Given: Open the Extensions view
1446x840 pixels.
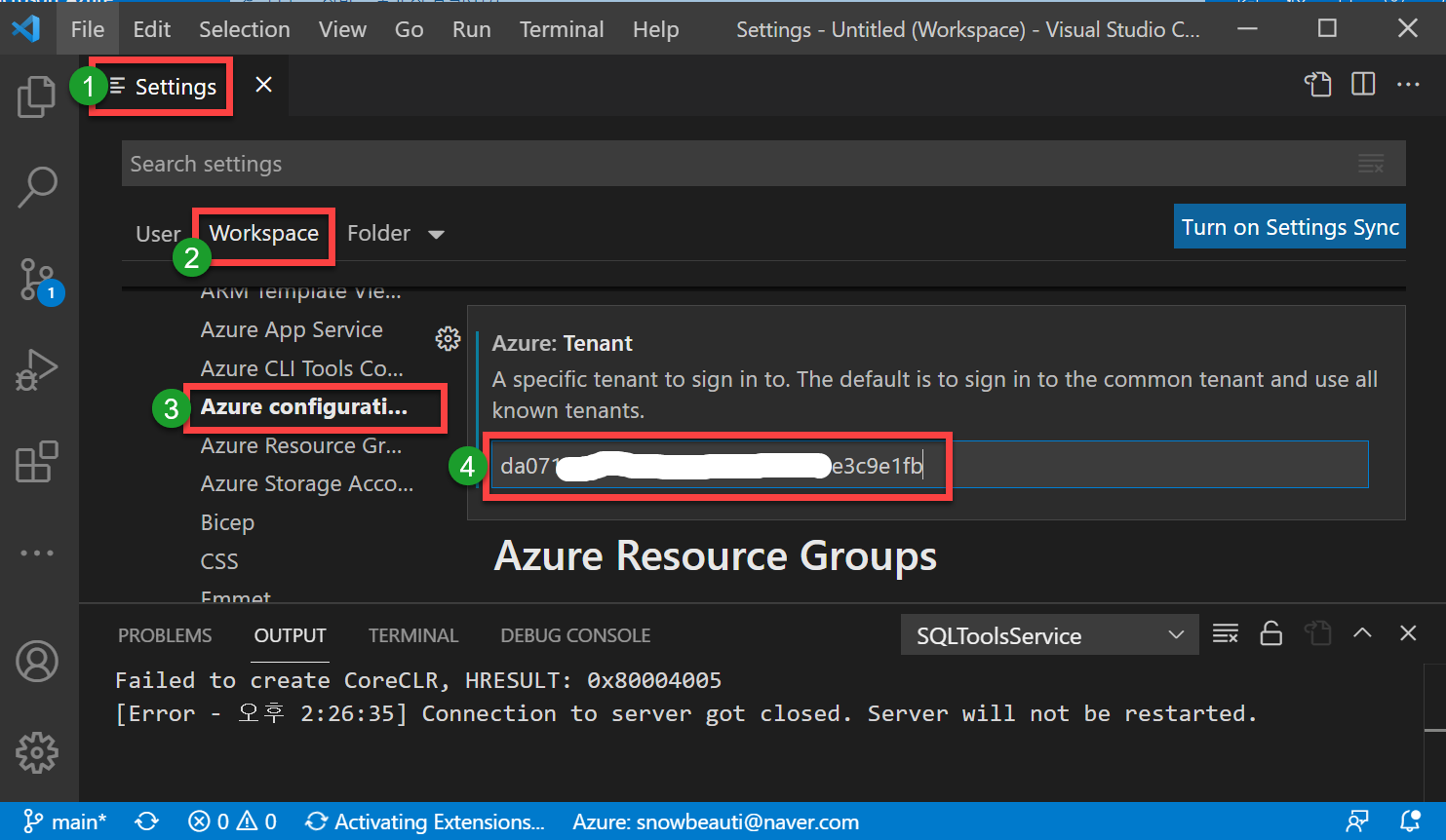Looking at the screenshot, I should [37, 462].
